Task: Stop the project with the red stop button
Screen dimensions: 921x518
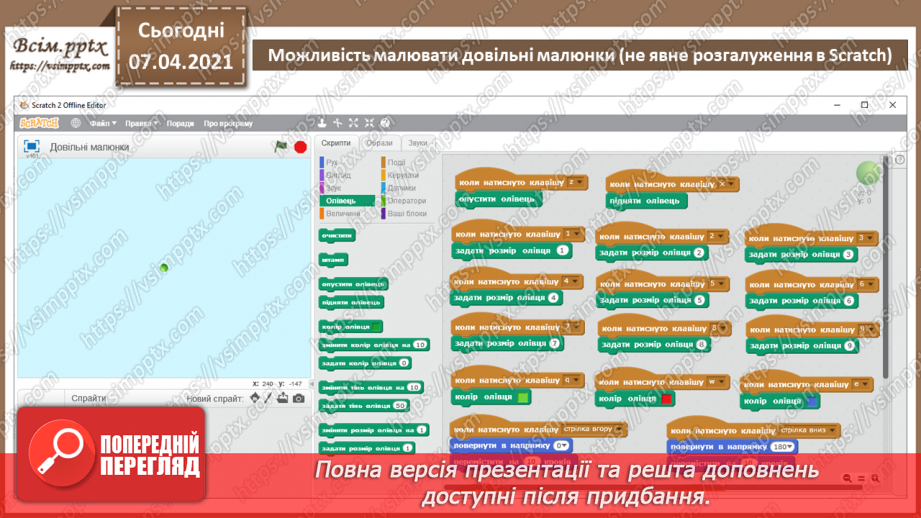Action: (300, 147)
